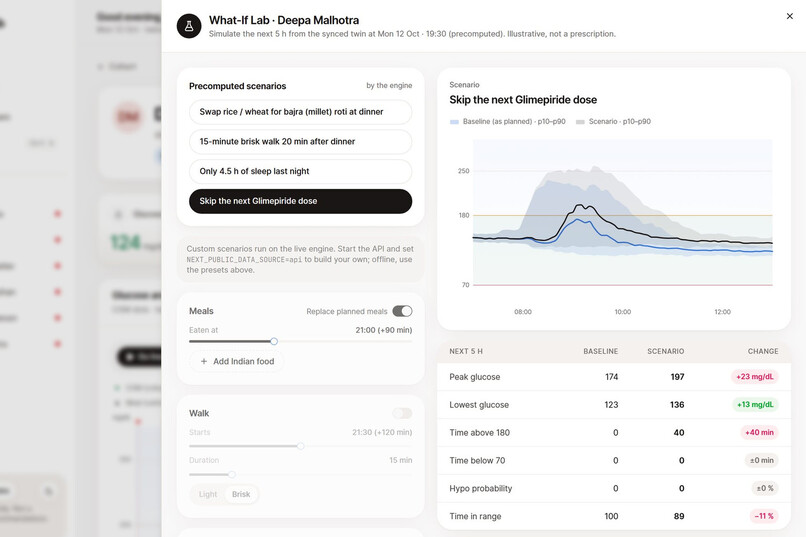Screen dimensions: 806x537
Task: Click the SCENARIO column header
Action: point(666,351)
